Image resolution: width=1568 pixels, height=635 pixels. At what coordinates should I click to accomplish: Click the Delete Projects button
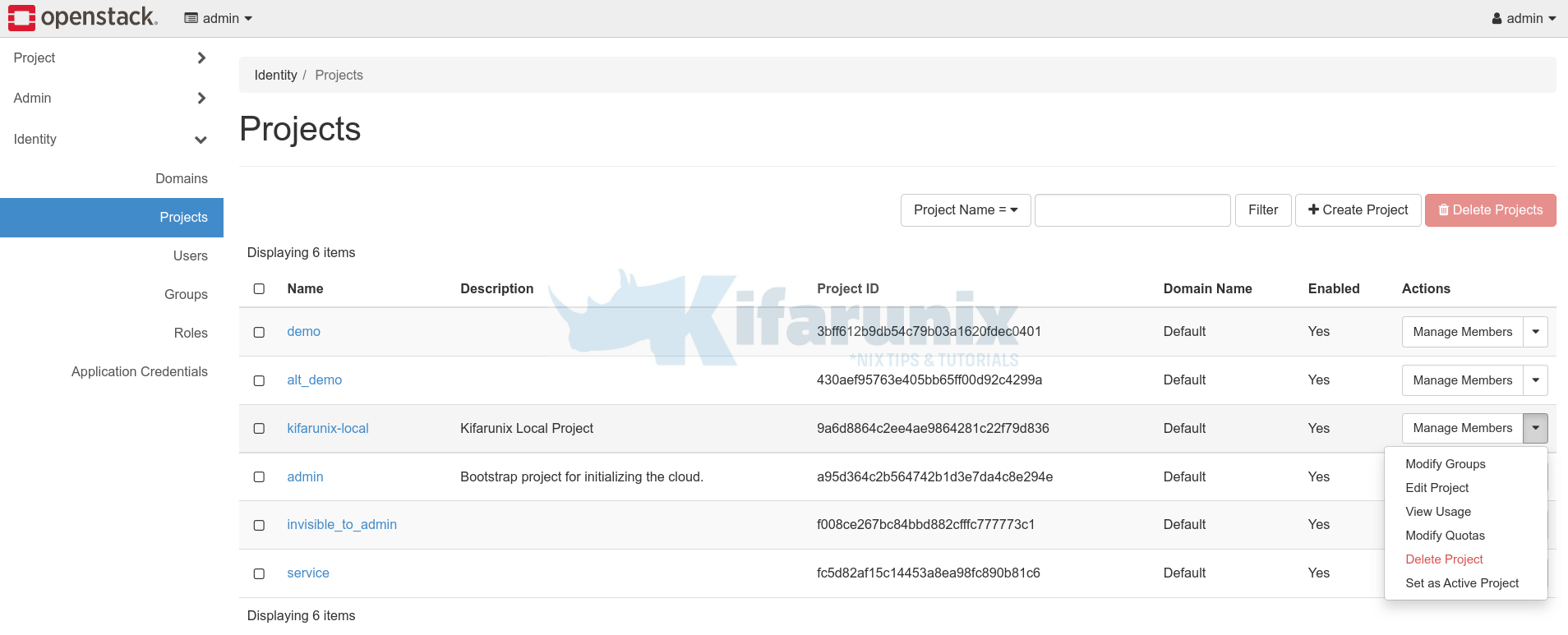(1490, 210)
